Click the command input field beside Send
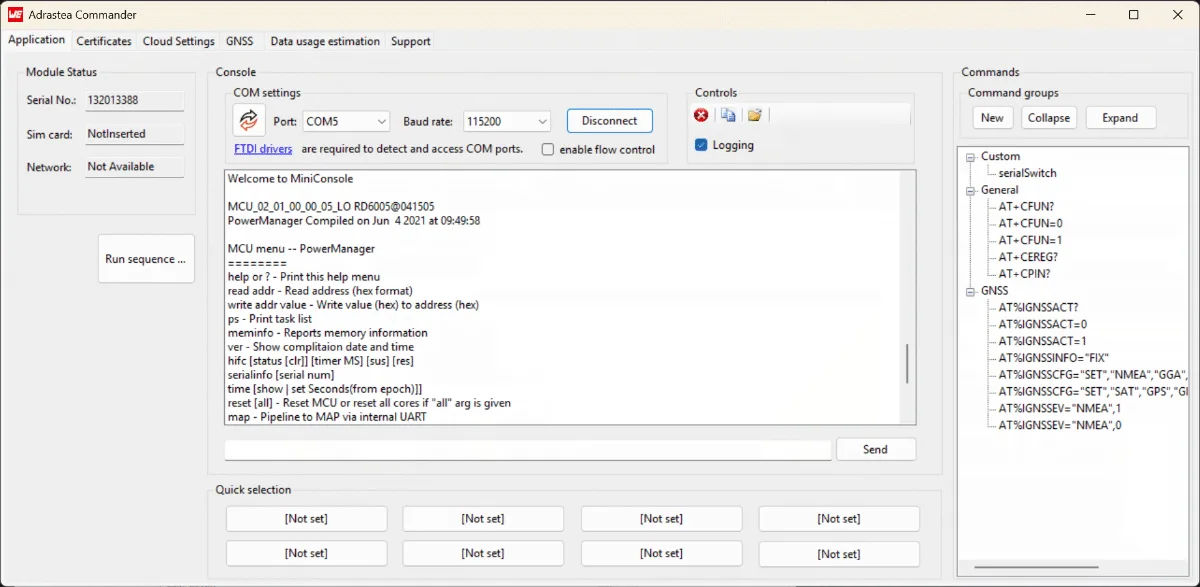 (x=527, y=450)
